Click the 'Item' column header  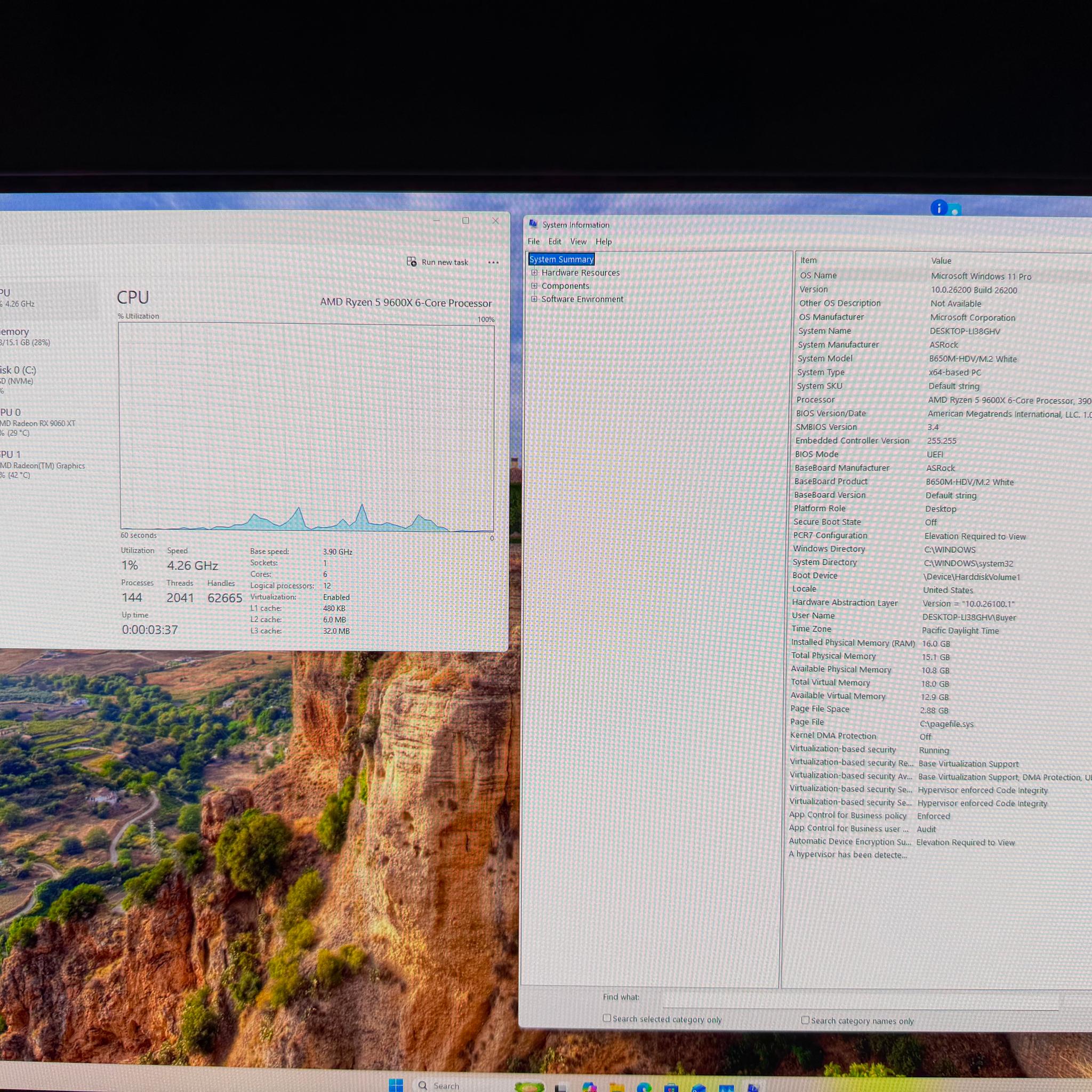(x=808, y=260)
